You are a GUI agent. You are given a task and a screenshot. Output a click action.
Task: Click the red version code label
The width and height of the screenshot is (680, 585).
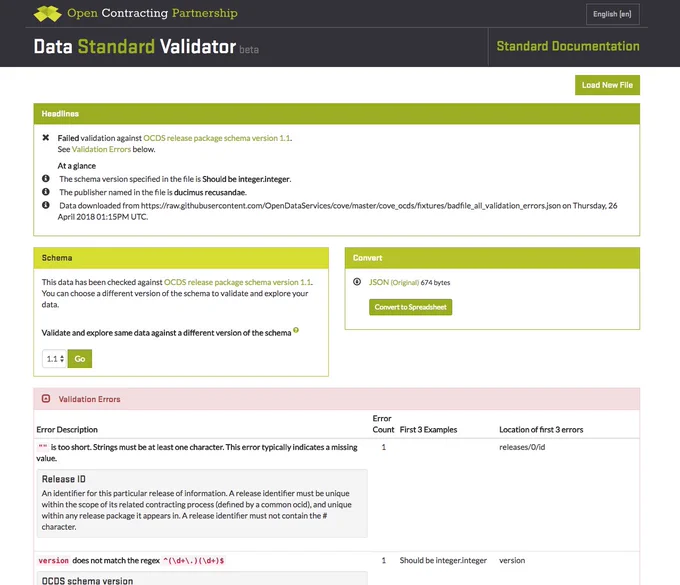click(x=53, y=560)
